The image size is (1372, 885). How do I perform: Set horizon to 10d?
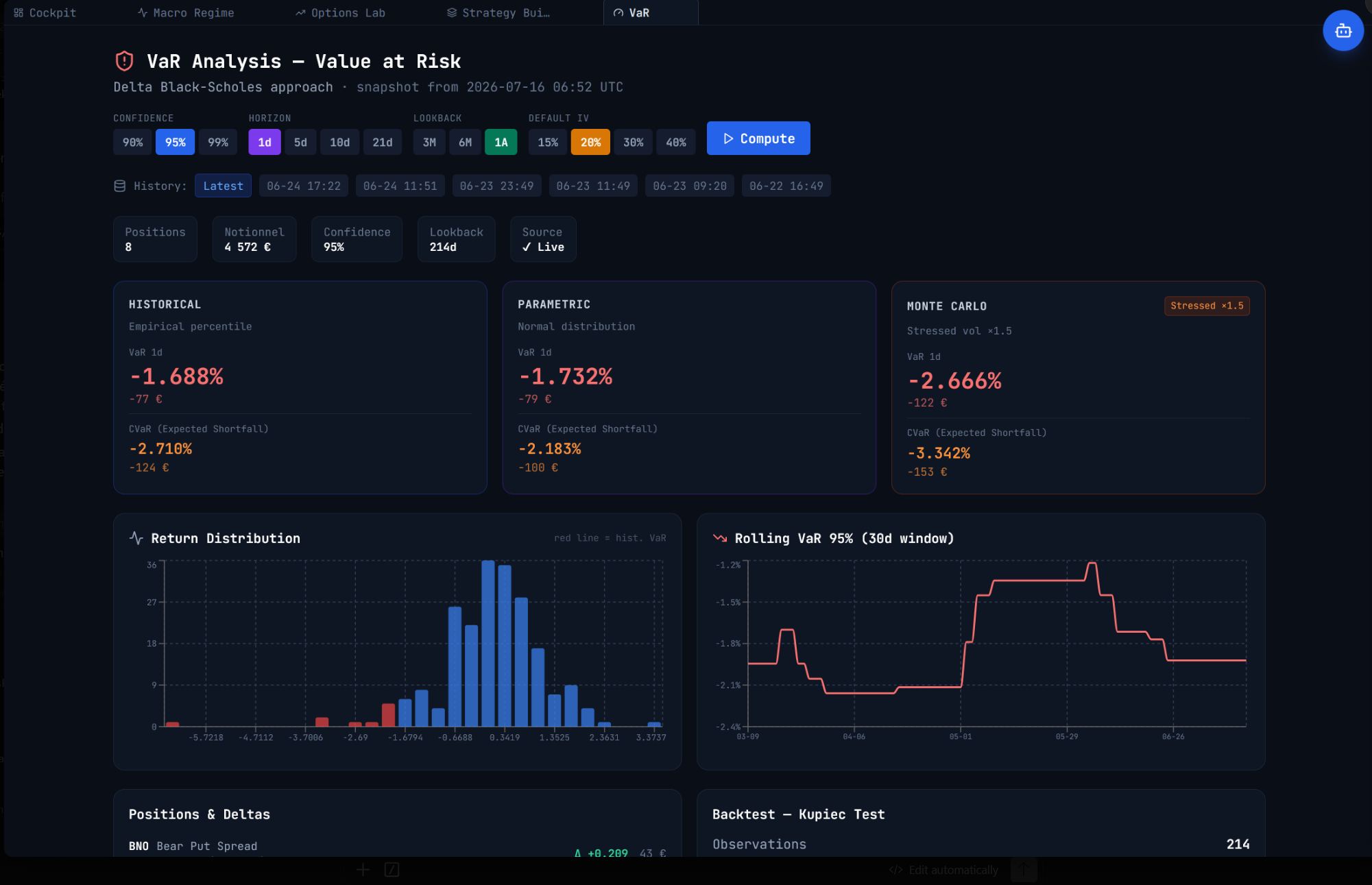point(339,142)
